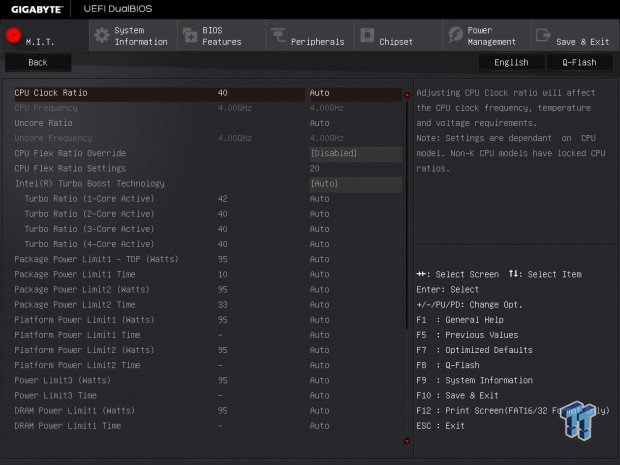
Task: Go to Power Management tab
Action: (x=486, y=35)
